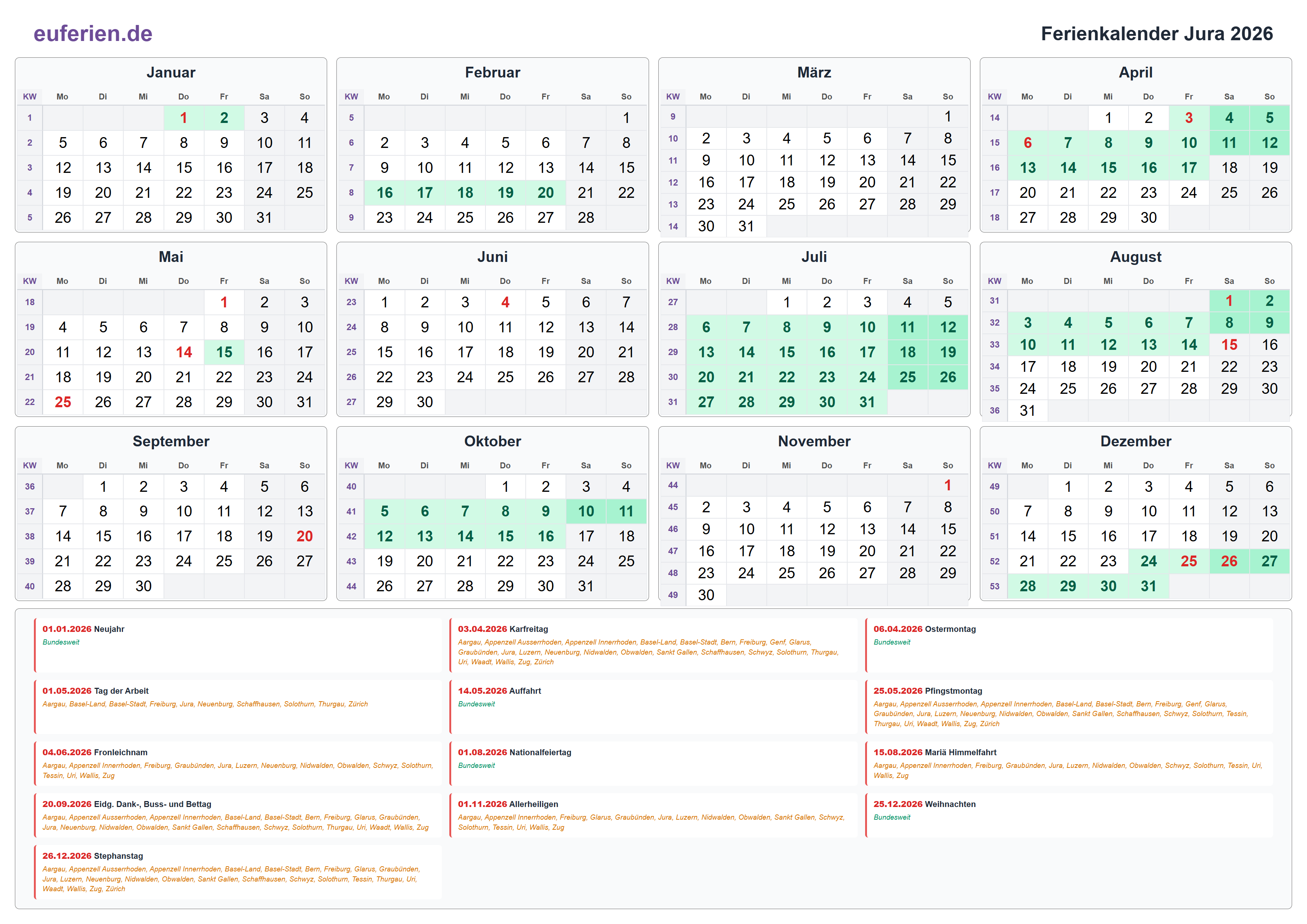Open the 25.12.2026 Weihnachten legend entry
The width and height of the screenshot is (1307, 924).
click(x=1069, y=815)
